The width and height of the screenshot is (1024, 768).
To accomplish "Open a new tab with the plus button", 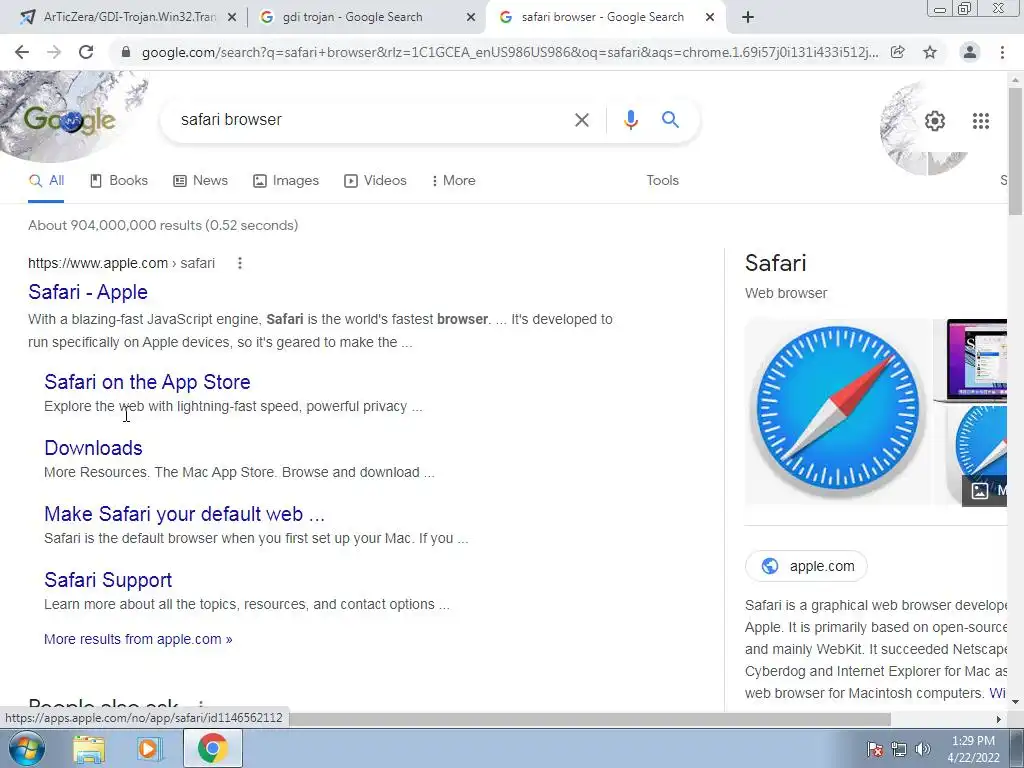I will click(748, 18).
